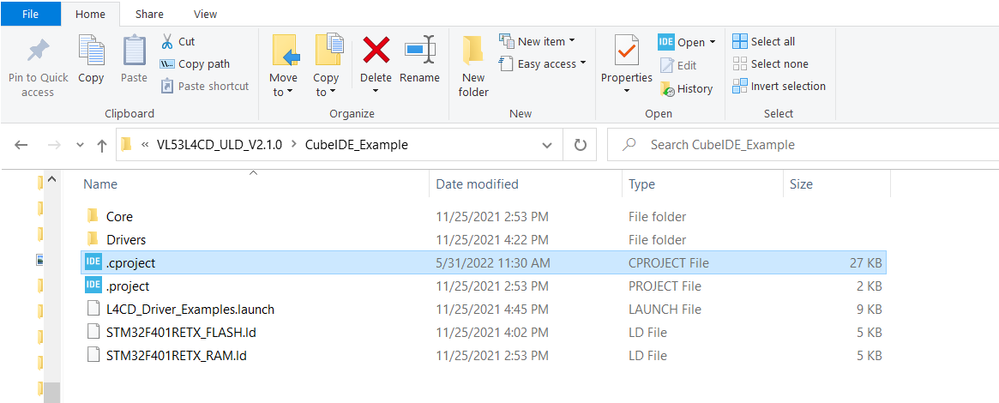Expand the address bar history dropdown
999x403 pixels.
[547, 145]
